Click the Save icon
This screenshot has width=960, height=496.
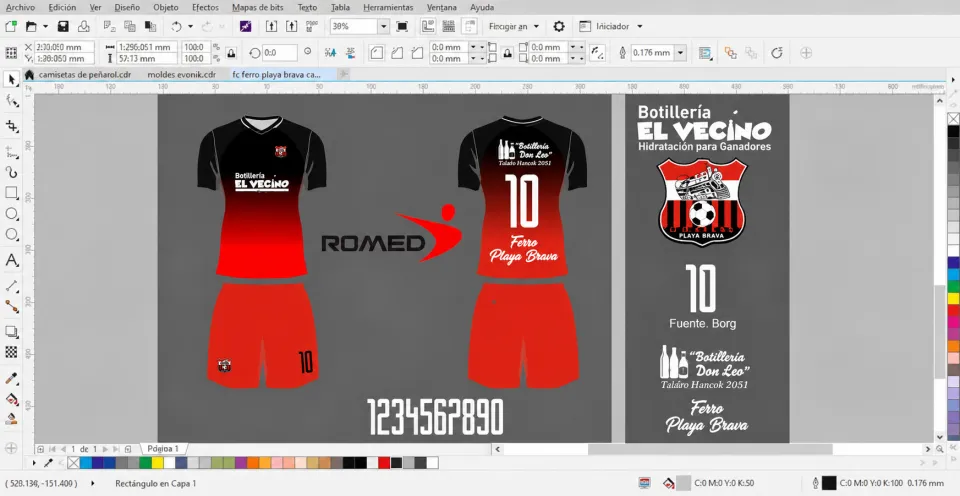coord(62,26)
